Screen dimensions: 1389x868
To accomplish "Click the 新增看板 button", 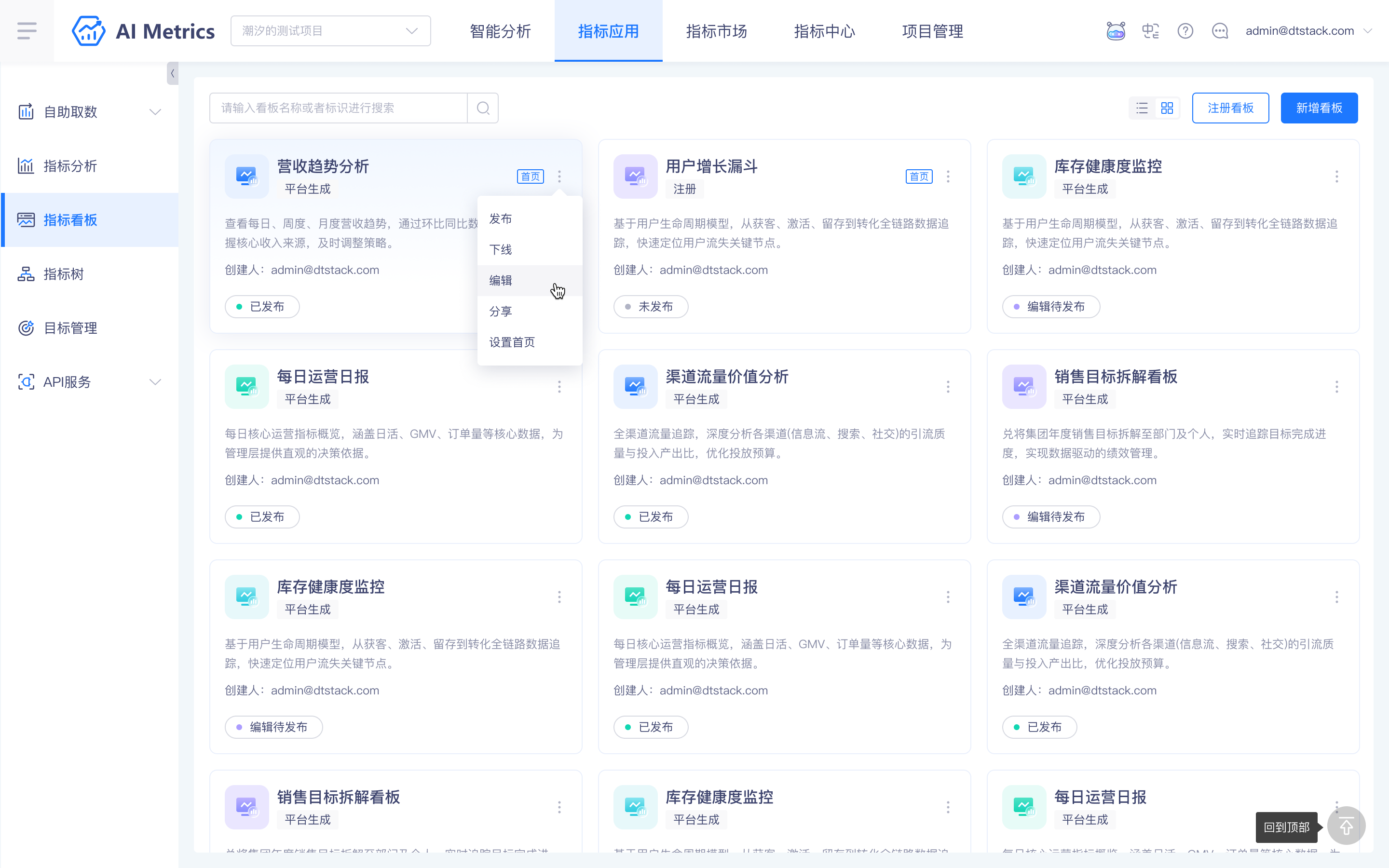I will 1319,108.
